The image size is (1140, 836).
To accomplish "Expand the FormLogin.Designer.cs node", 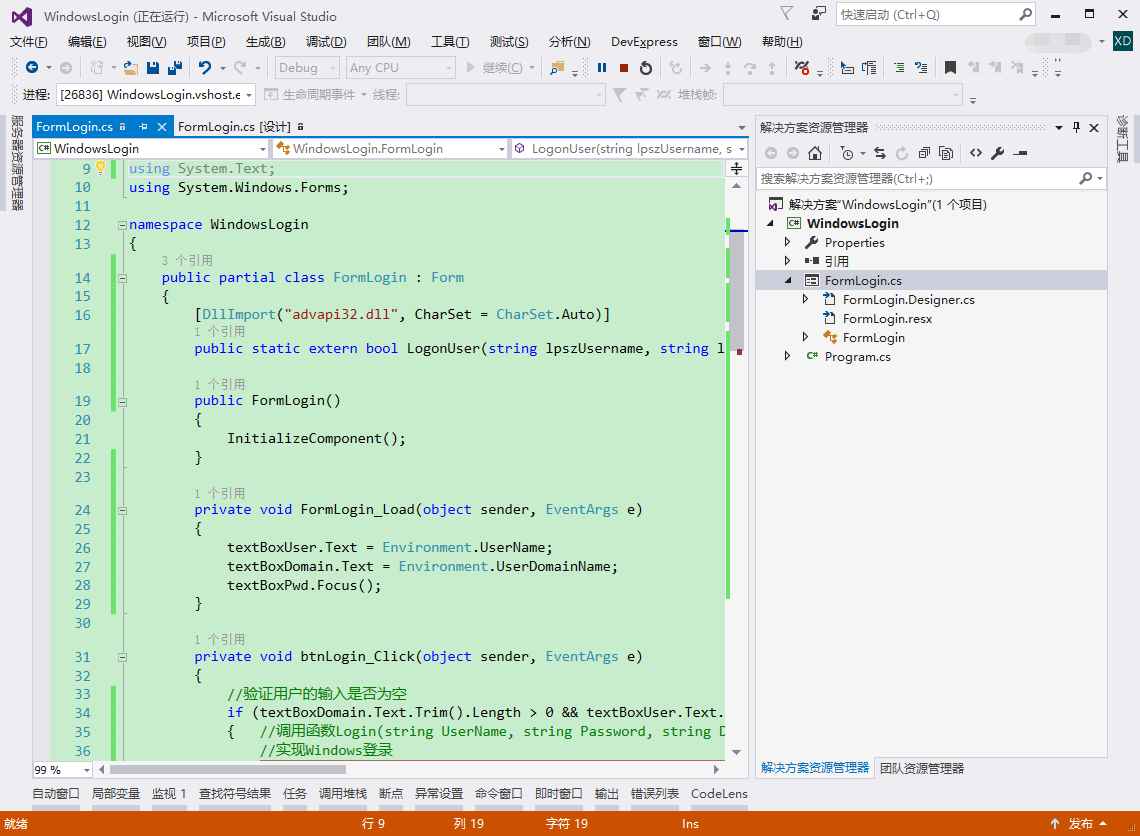I will (x=806, y=299).
